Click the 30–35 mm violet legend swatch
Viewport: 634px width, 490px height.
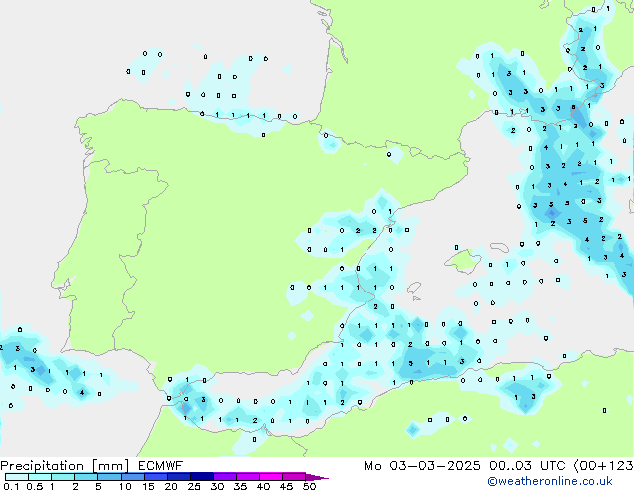[x=224, y=477]
